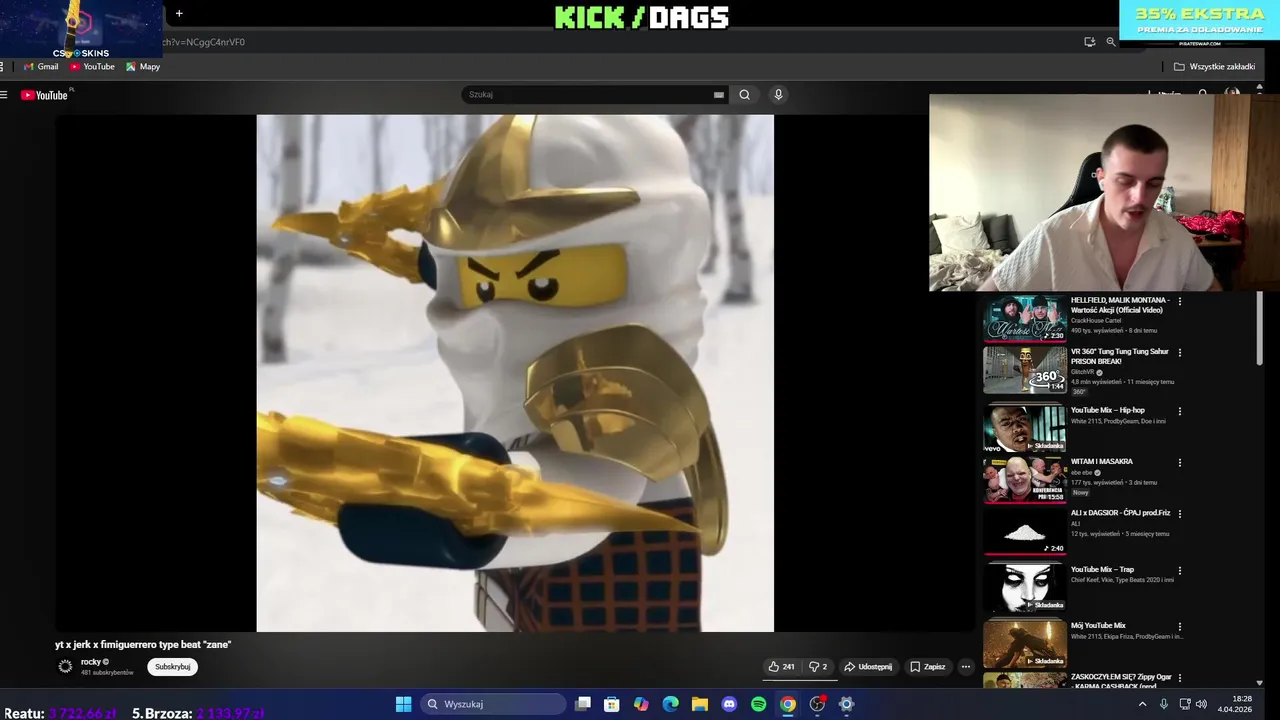Click the CrackHouse Cartel channel name

[x=1096, y=321]
